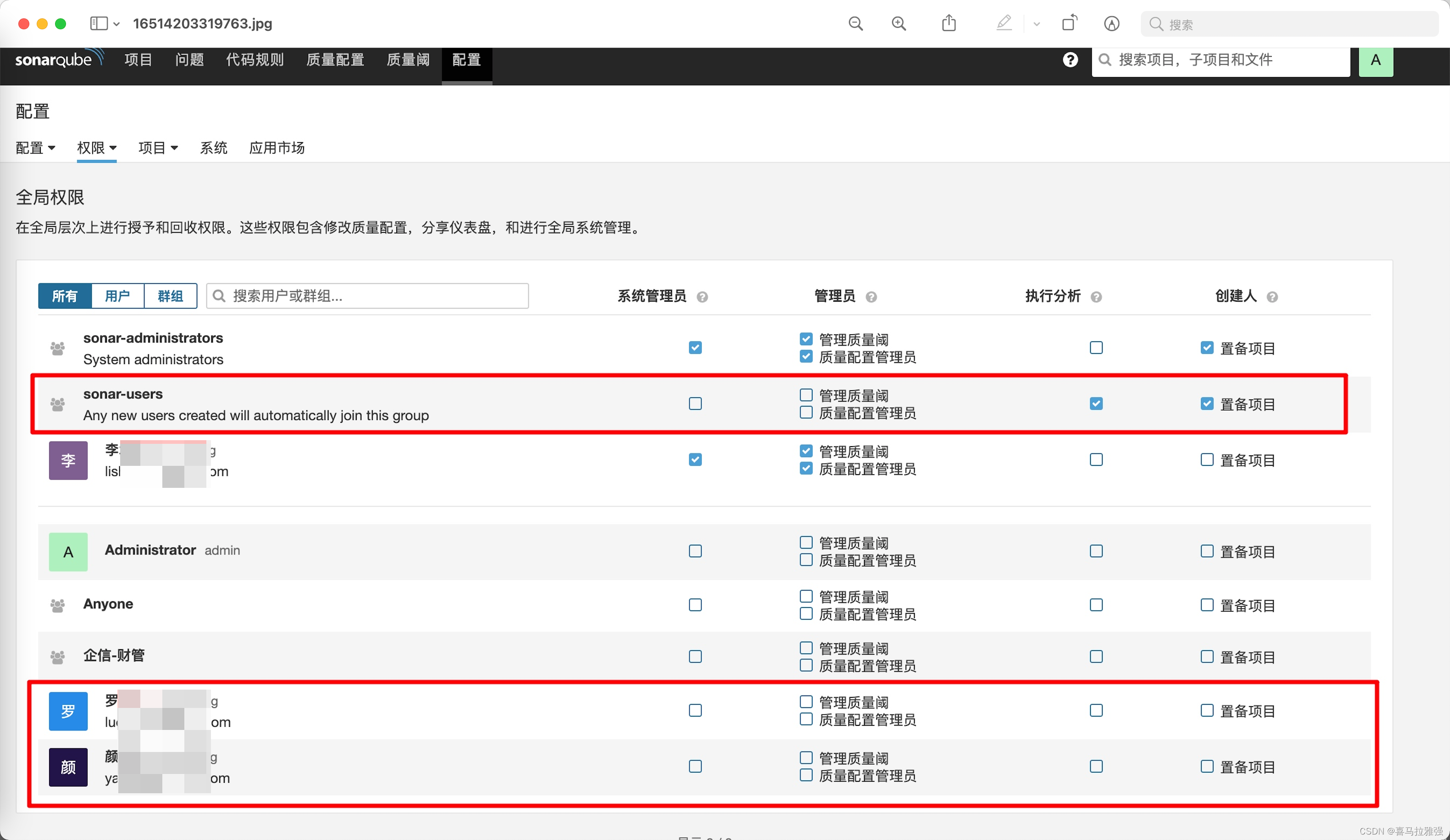
Task: Check 执行分析 for the 颜 user
Action: [1096, 766]
